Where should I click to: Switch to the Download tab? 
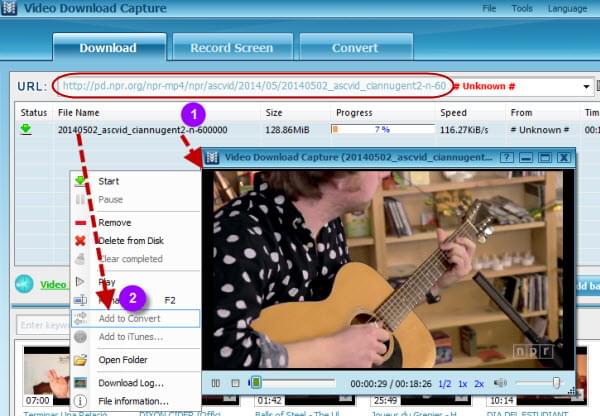coord(109,47)
